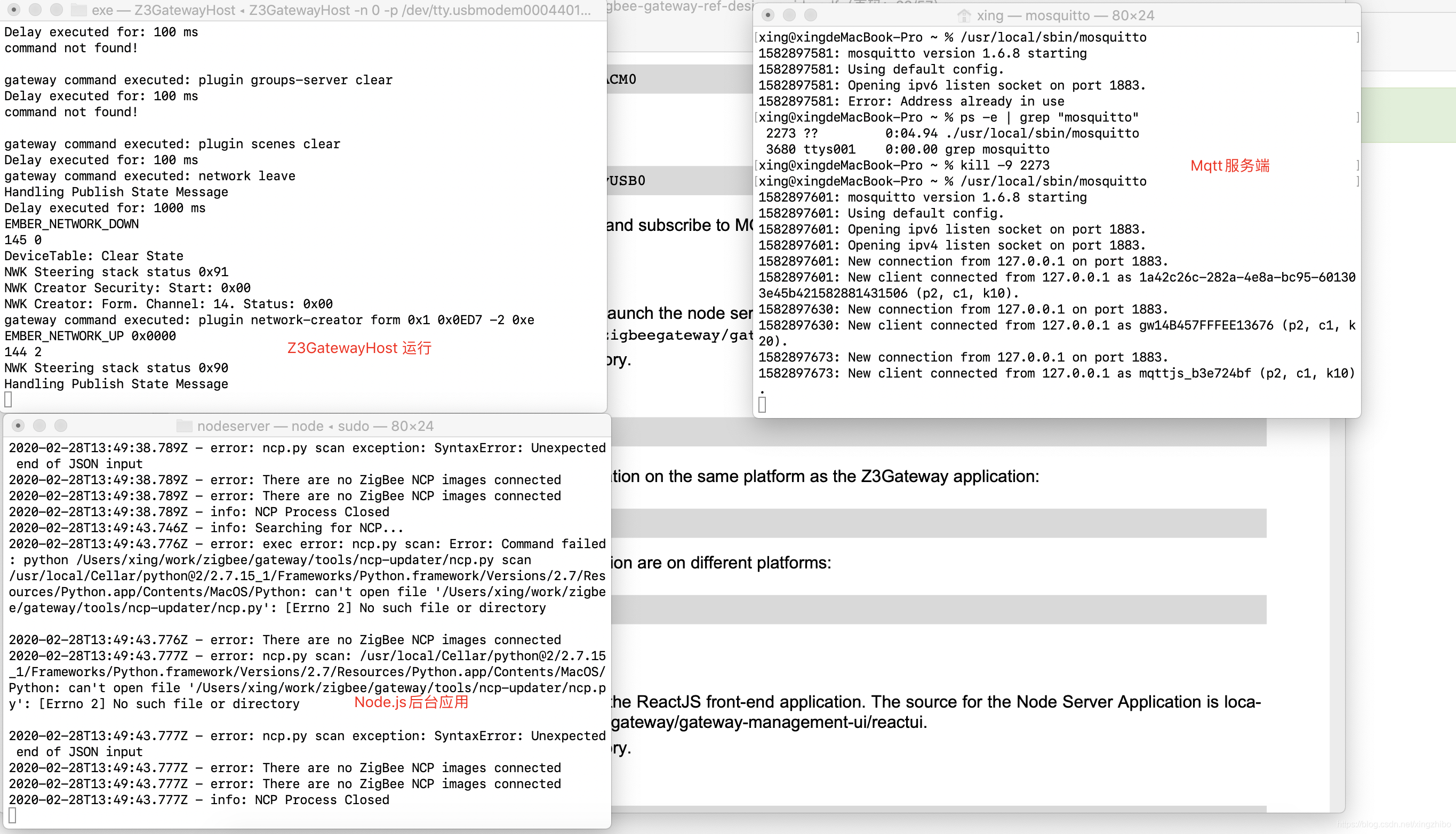Viewport: 1456px width, 834px height.
Task: Click the 'kill -9 2273' command line
Action: (904, 165)
